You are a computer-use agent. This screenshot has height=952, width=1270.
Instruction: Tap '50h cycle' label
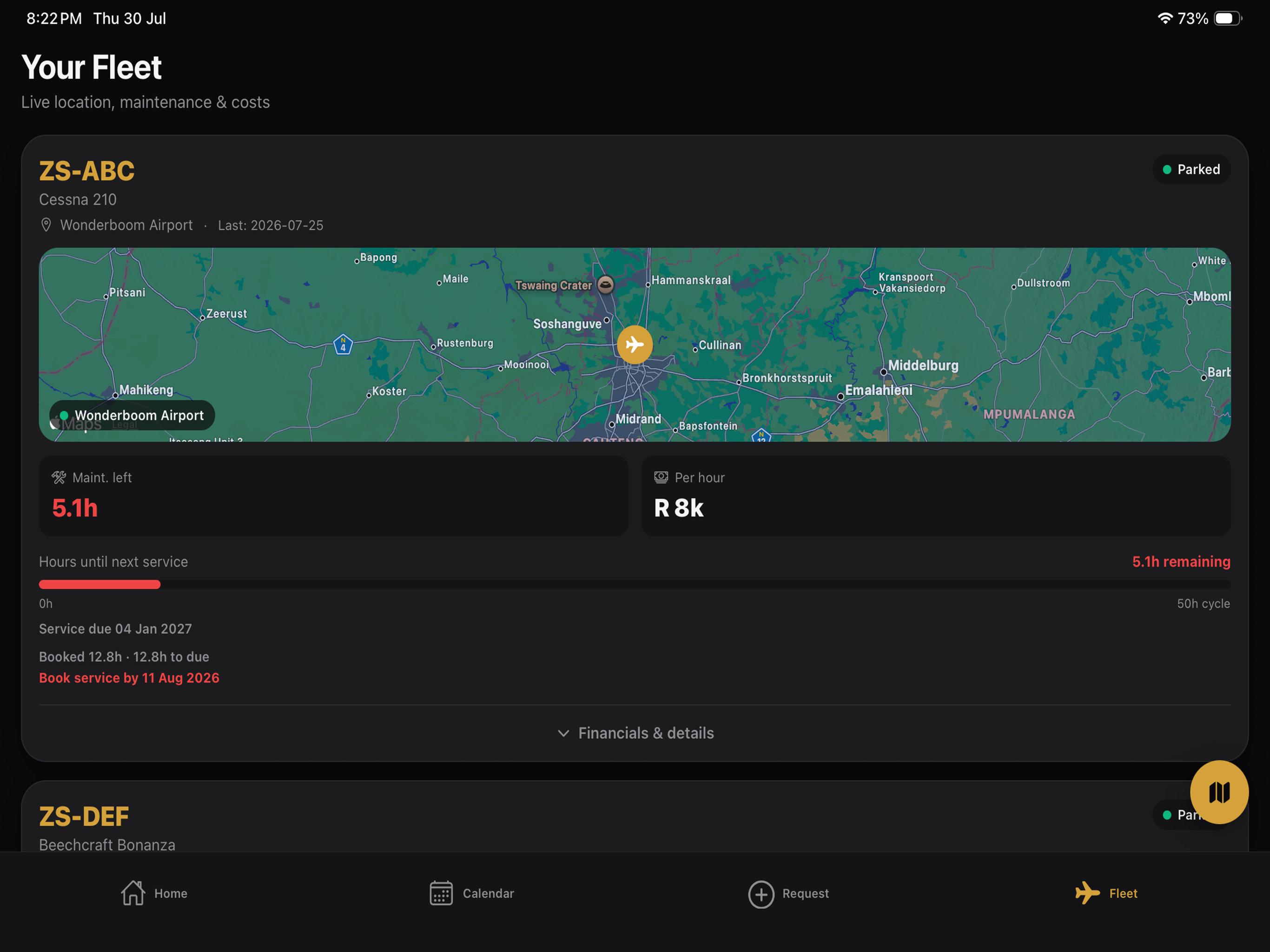[x=1204, y=603]
